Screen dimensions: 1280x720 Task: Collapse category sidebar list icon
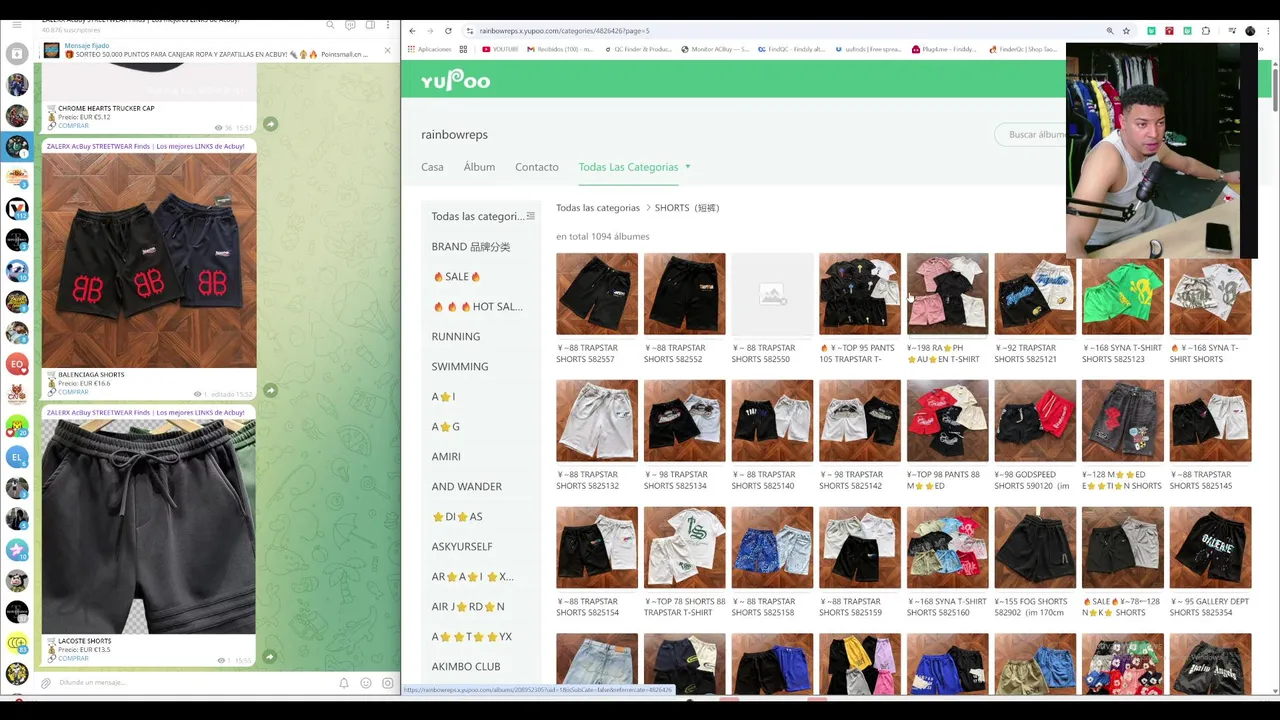pyautogui.click(x=531, y=216)
